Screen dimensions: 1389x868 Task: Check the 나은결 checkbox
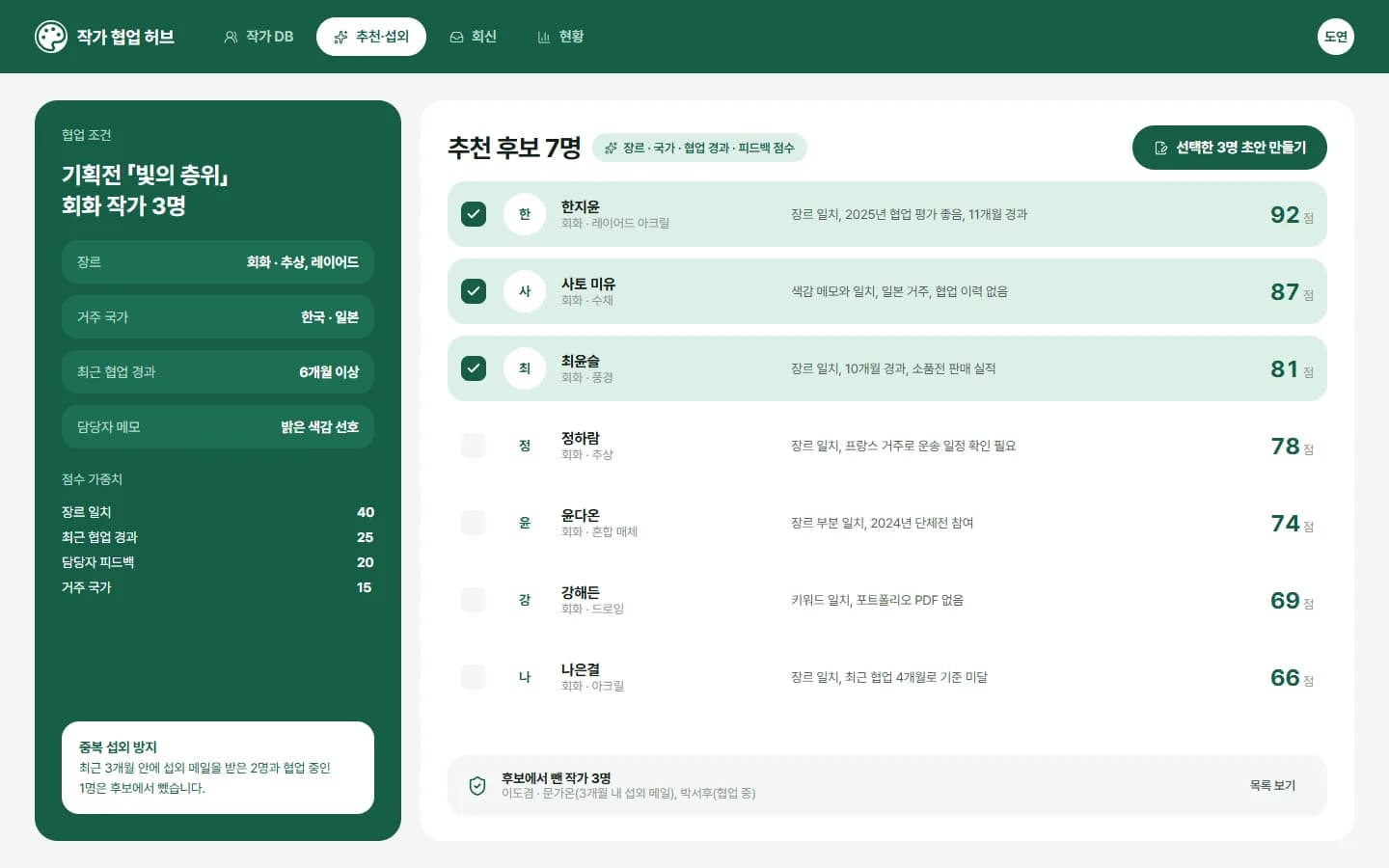tap(474, 677)
